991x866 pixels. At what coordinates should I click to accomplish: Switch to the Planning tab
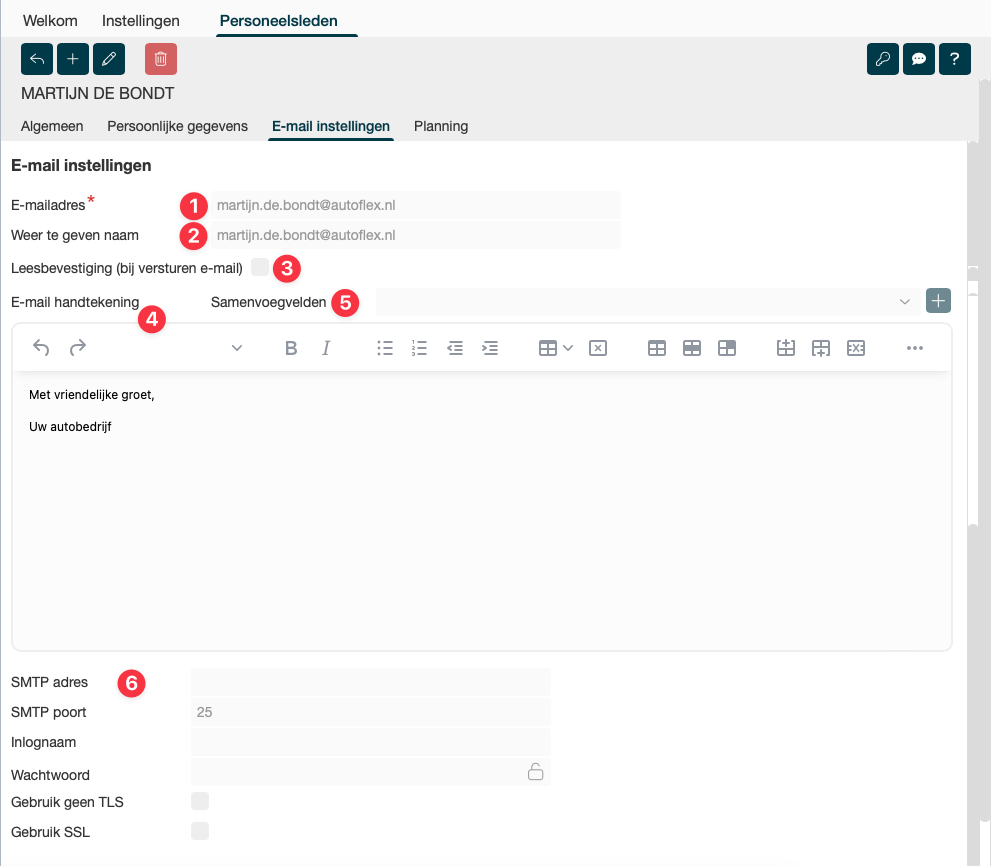coord(441,126)
